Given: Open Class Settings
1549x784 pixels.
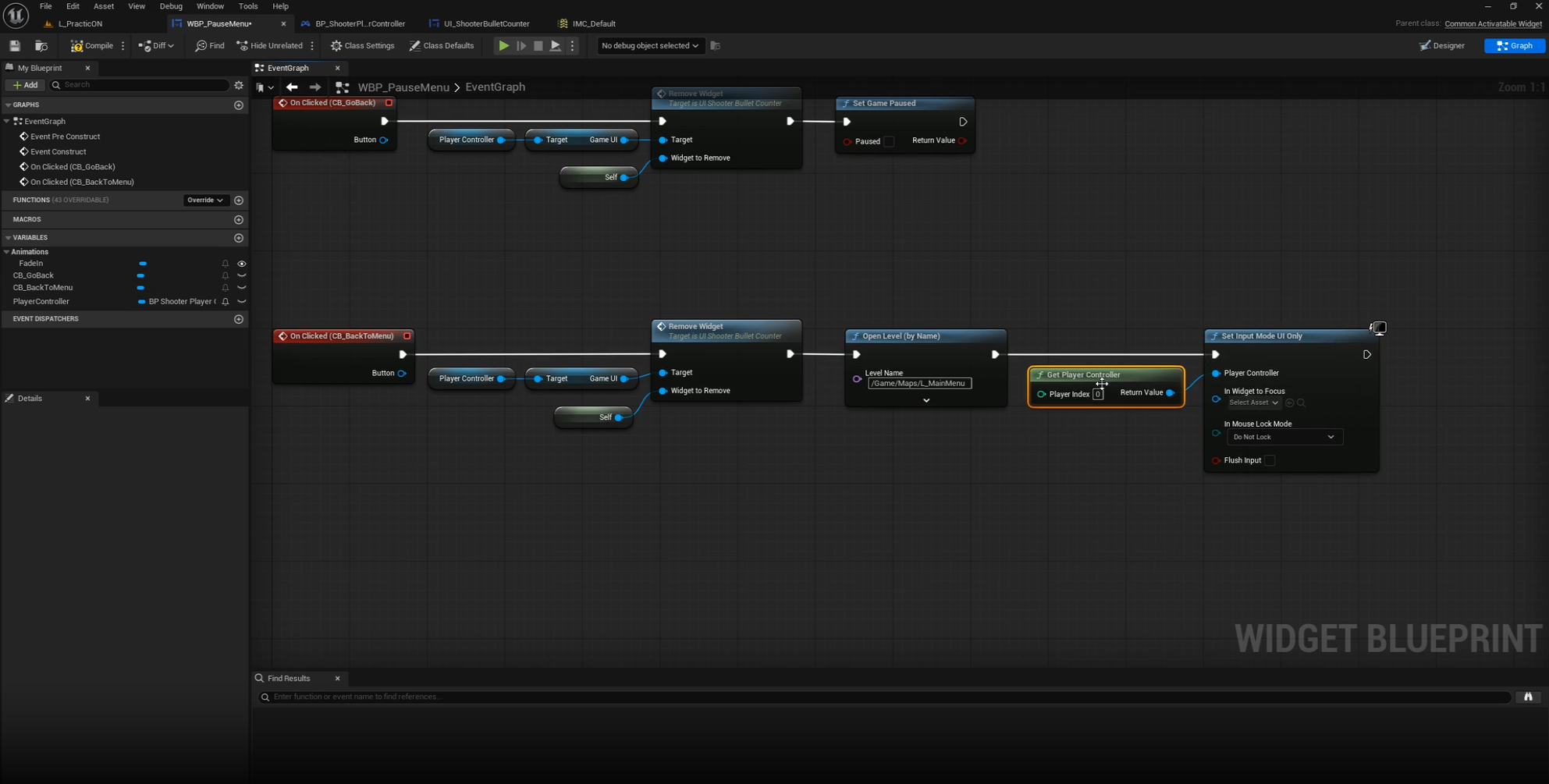Looking at the screenshot, I should pyautogui.click(x=362, y=46).
